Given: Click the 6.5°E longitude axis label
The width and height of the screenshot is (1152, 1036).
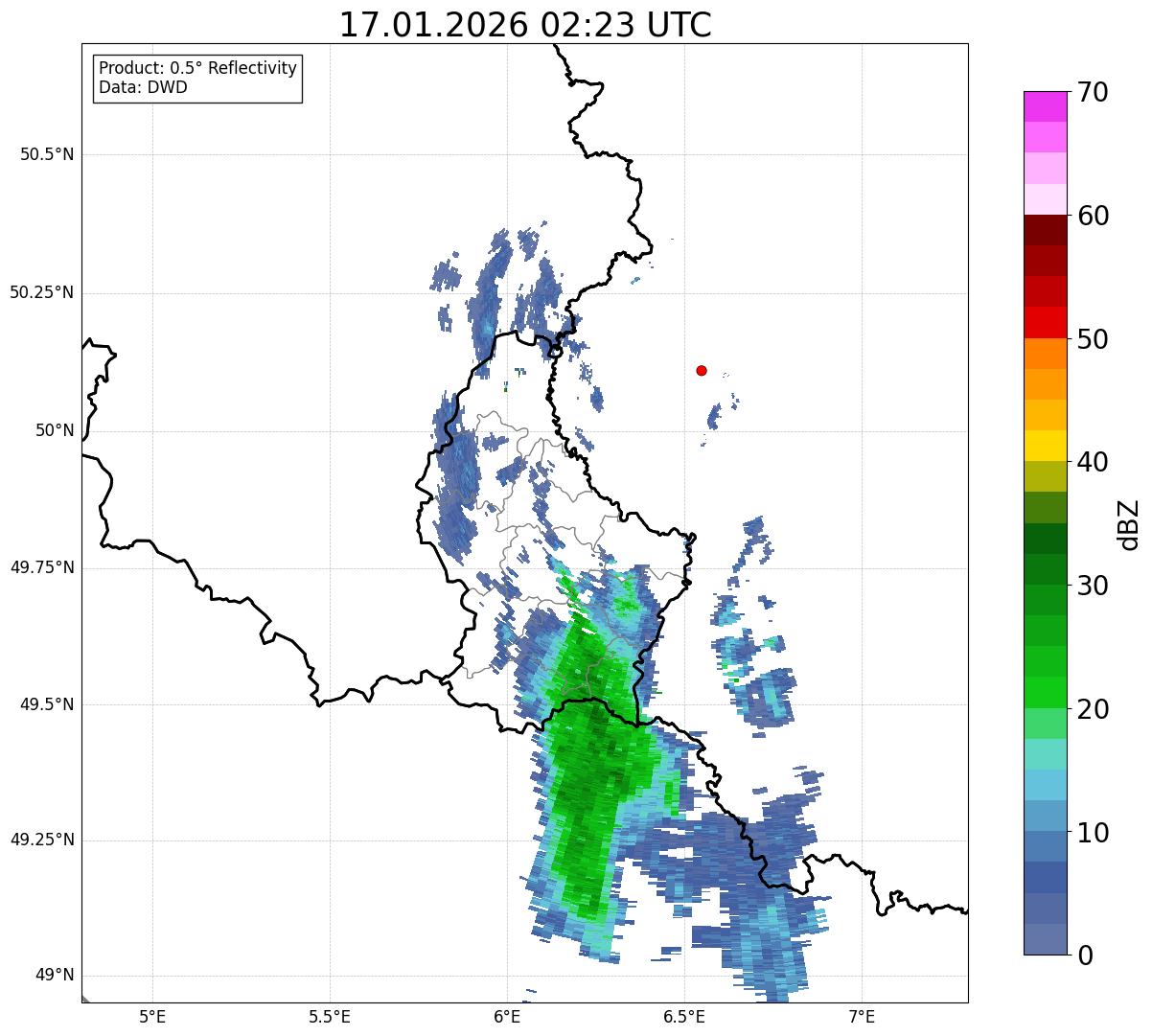Looking at the screenshot, I should pyautogui.click(x=684, y=1016).
